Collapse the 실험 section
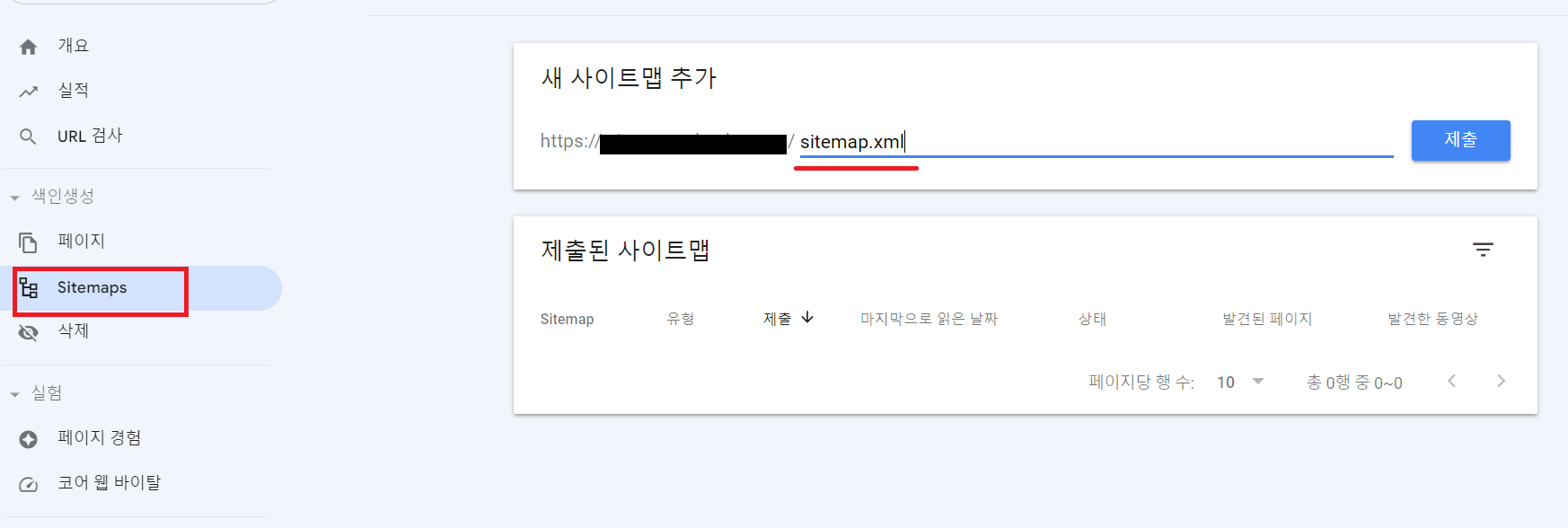Image resolution: width=1568 pixels, height=528 pixels. click(x=13, y=392)
